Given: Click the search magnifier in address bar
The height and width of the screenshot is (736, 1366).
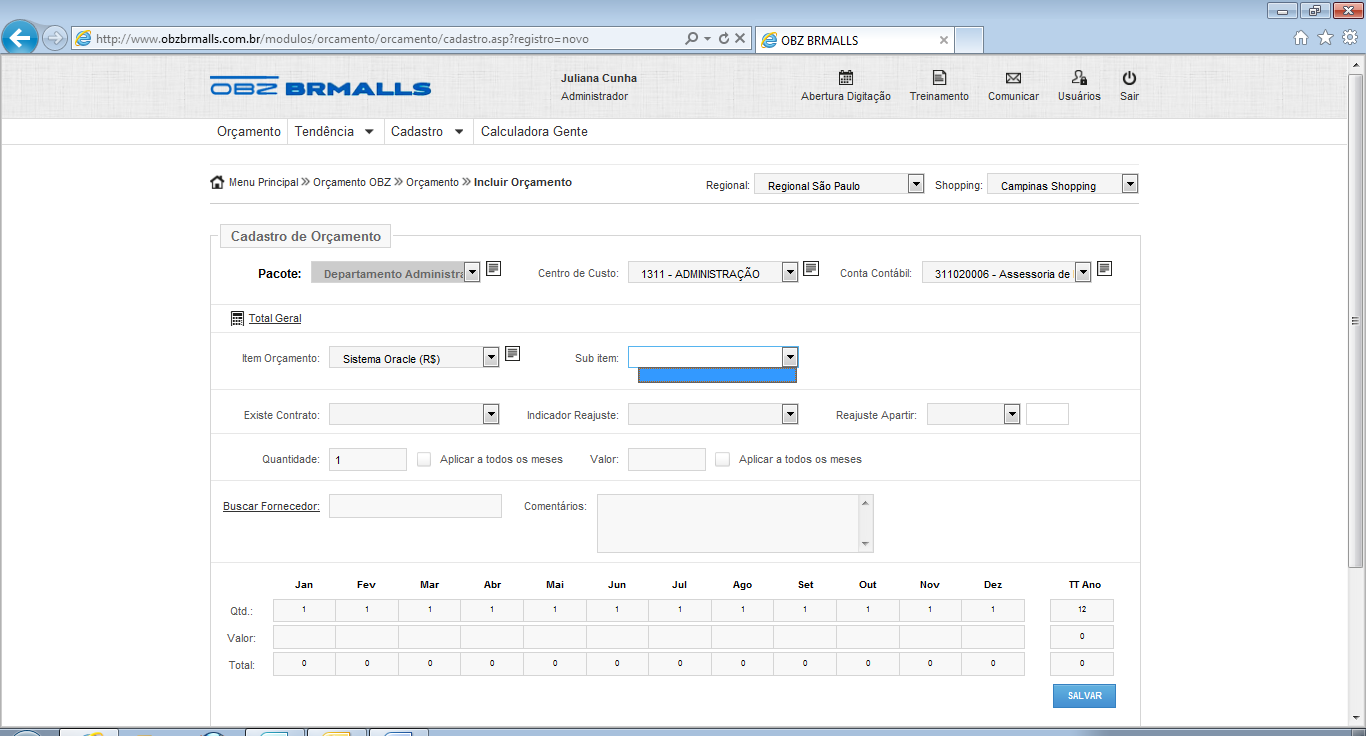Looking at the screenshot, I should [x=691, y=38].
